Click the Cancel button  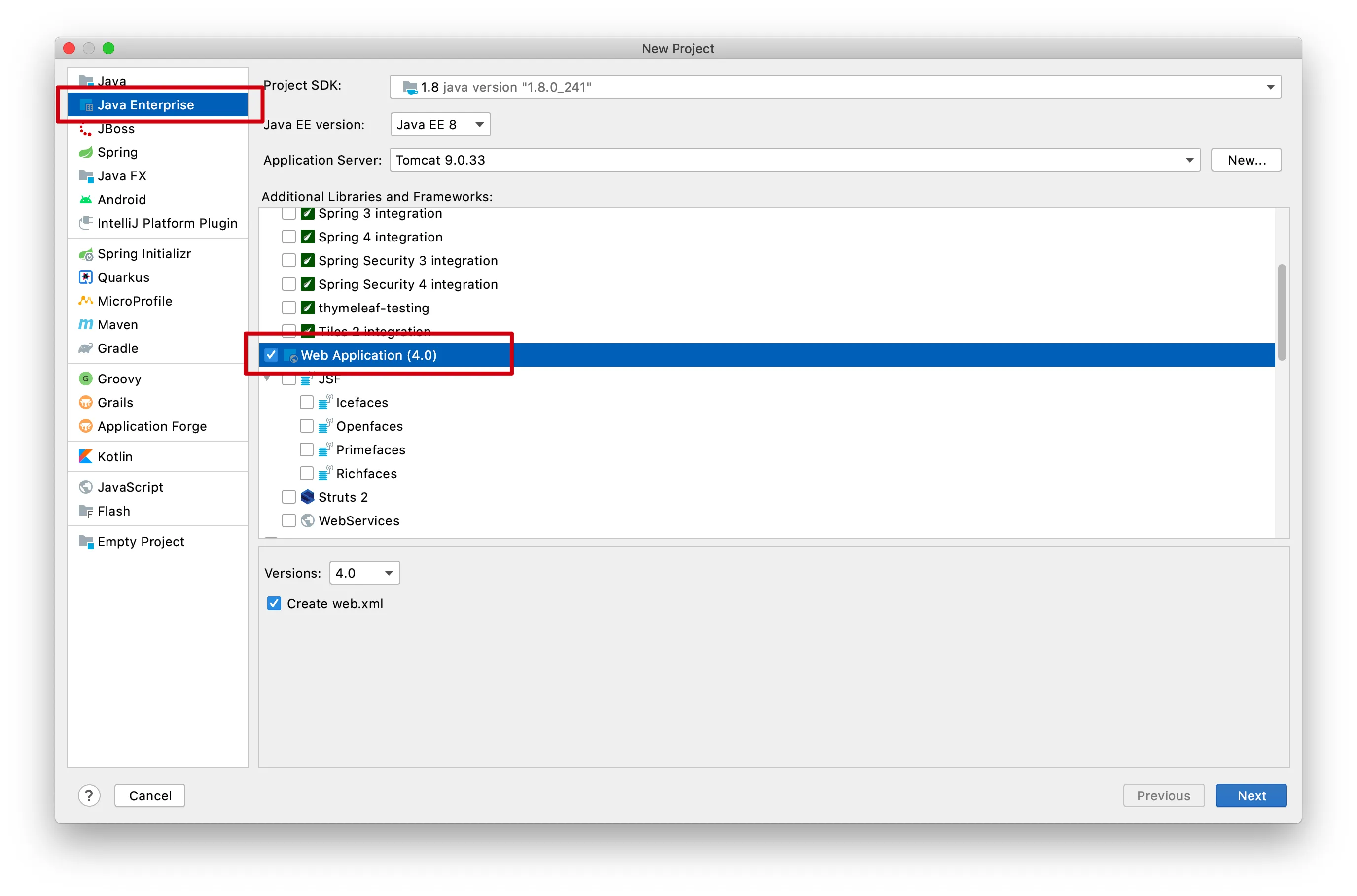click(150, 796)
